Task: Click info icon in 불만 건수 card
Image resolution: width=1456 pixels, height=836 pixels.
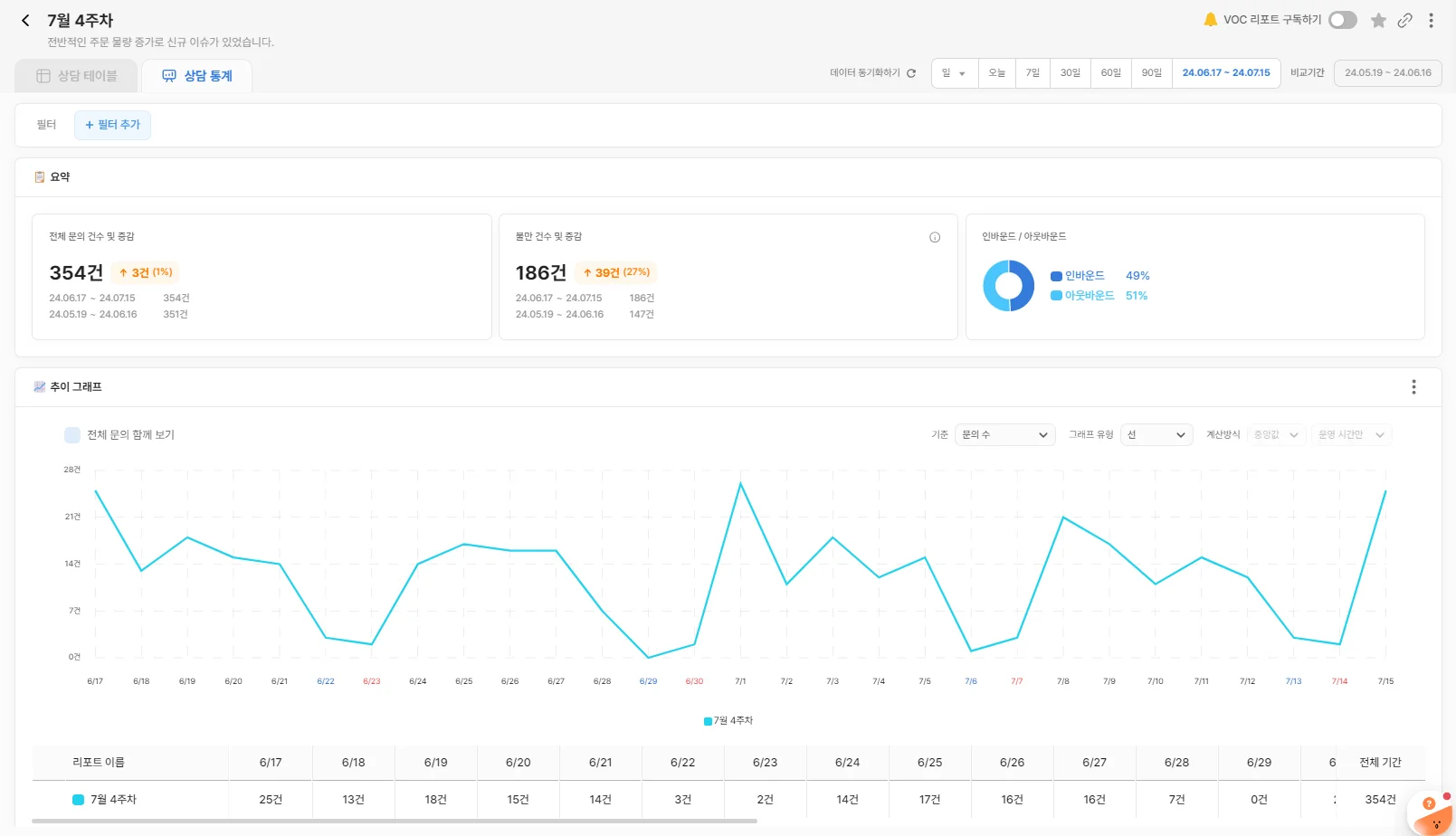Action: tap(935, 237)
